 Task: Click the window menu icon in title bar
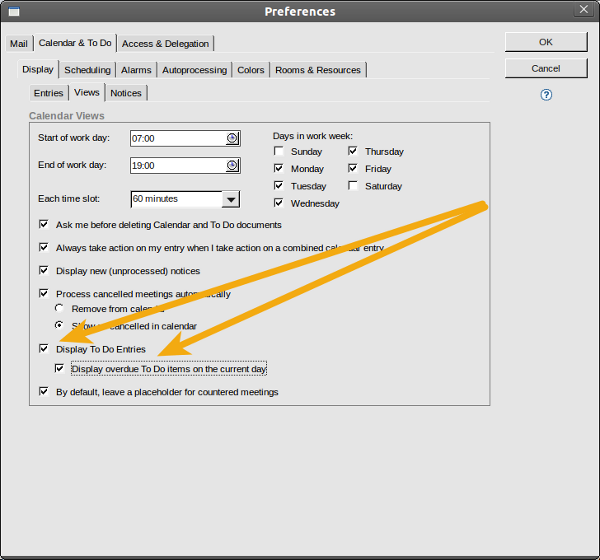pyautogui.click(x=14, y=11)
